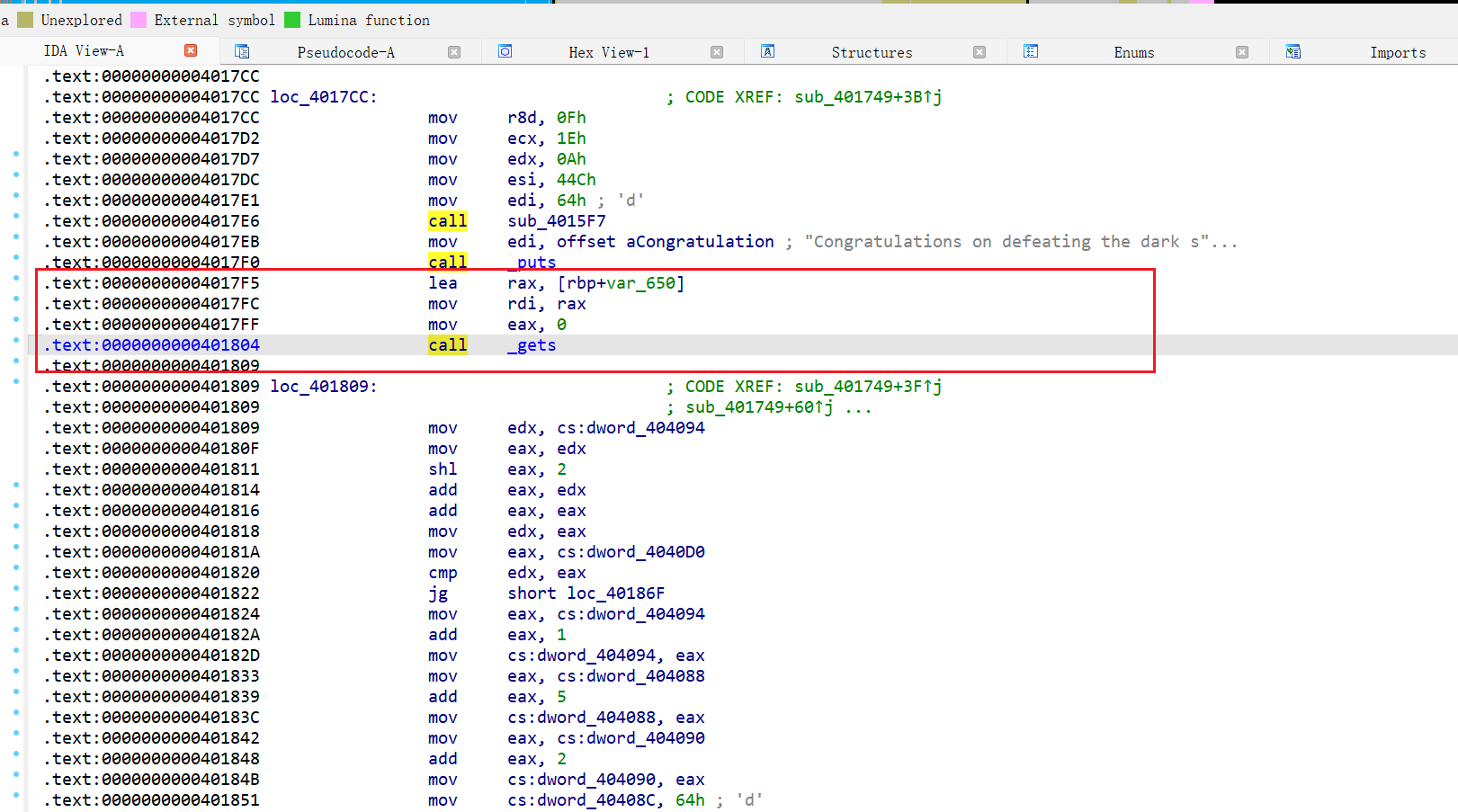Click dword_404094 at address 401809
Screen dimensions: 1458x812
click(631, 428)
